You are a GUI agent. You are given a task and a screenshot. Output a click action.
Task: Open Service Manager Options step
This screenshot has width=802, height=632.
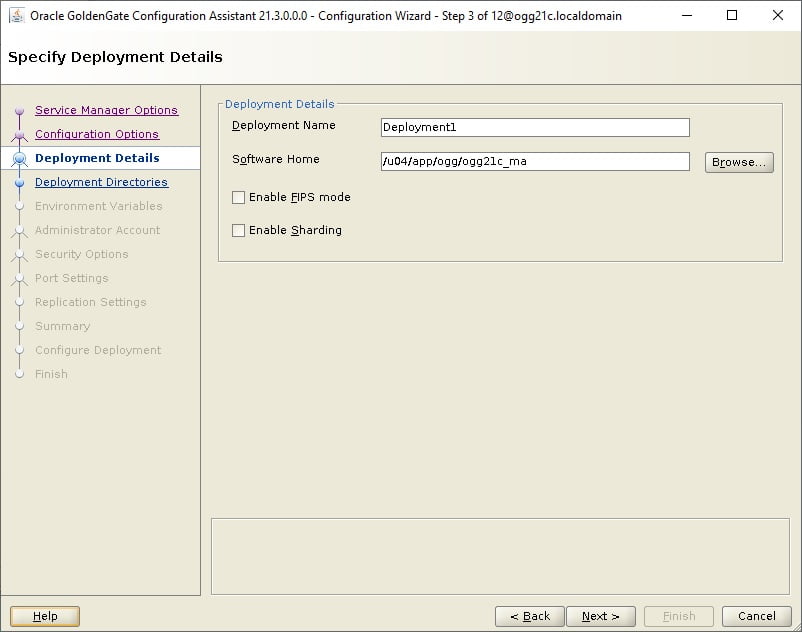(x=106, y=110)
